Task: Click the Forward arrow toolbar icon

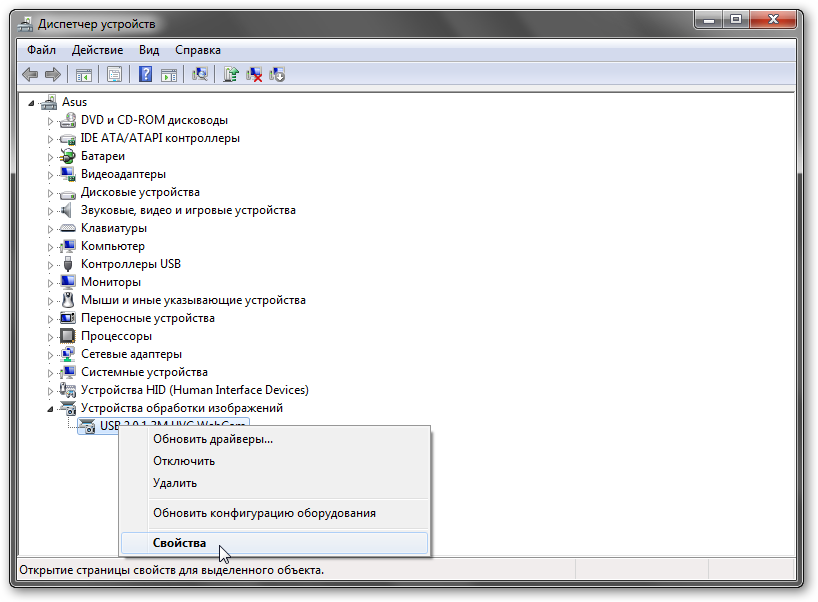Action: pos(53,75)
